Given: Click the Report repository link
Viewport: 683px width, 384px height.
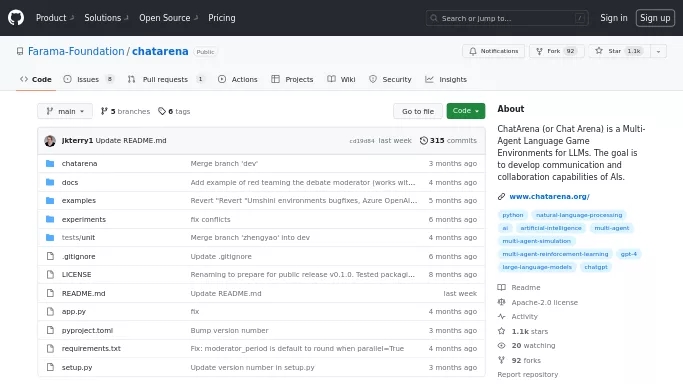Looking at the screenshot, I should [x=527, y=374].
